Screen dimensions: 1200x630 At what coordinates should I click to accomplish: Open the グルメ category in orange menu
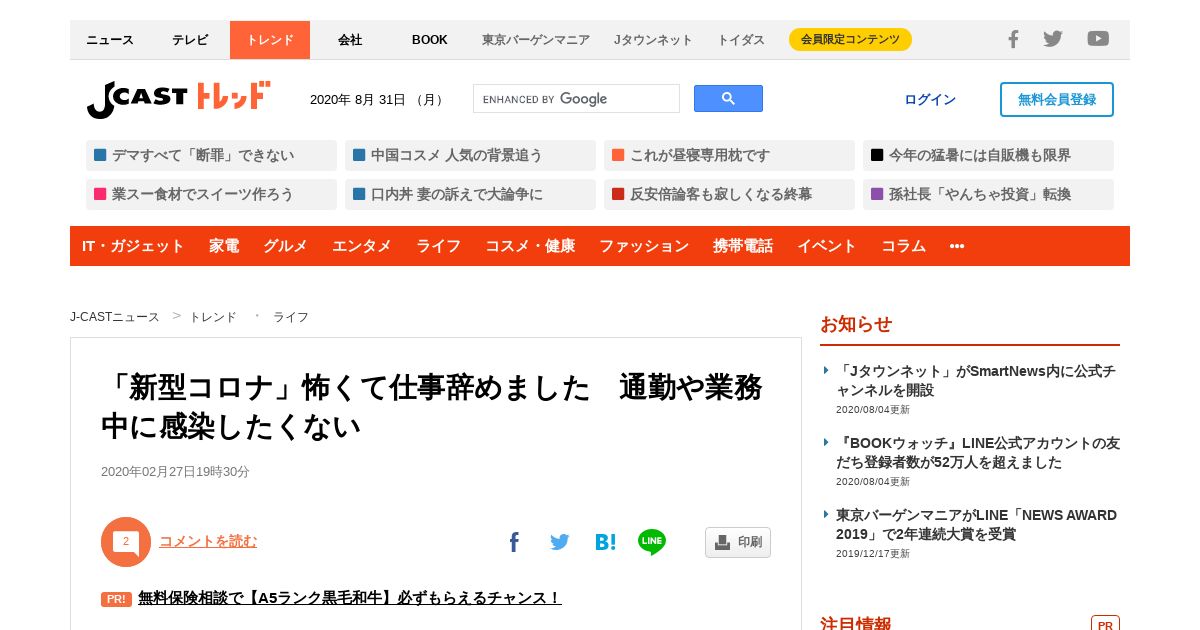[285, 246]
